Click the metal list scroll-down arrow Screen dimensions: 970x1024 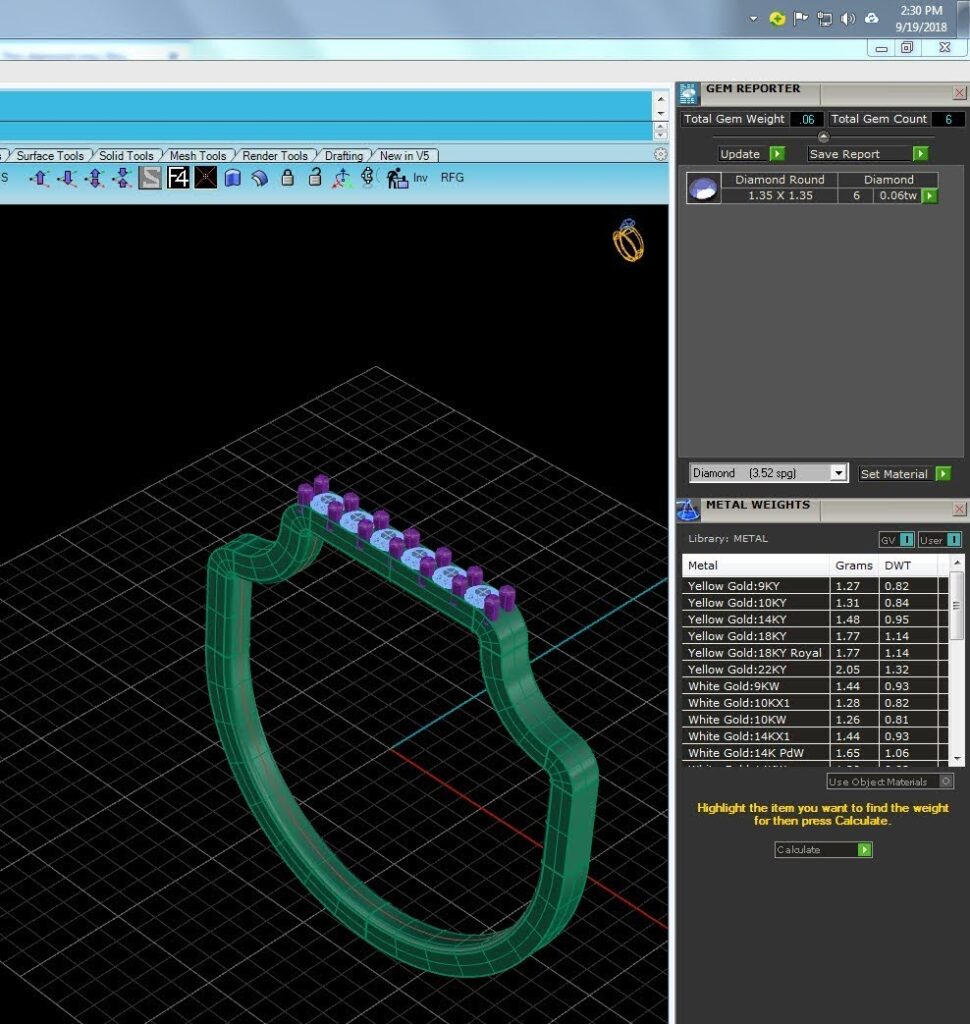point(957,759)
